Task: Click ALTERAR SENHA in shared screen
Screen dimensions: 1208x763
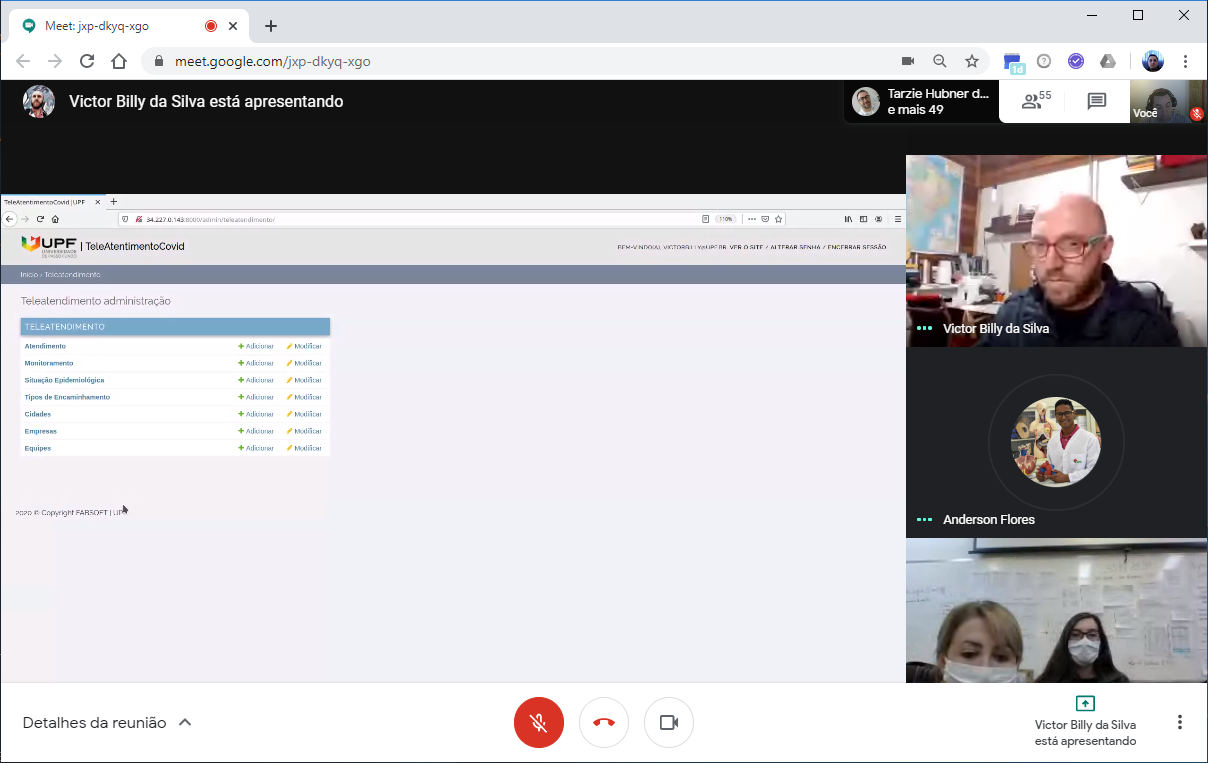Action: coord(796,247)
